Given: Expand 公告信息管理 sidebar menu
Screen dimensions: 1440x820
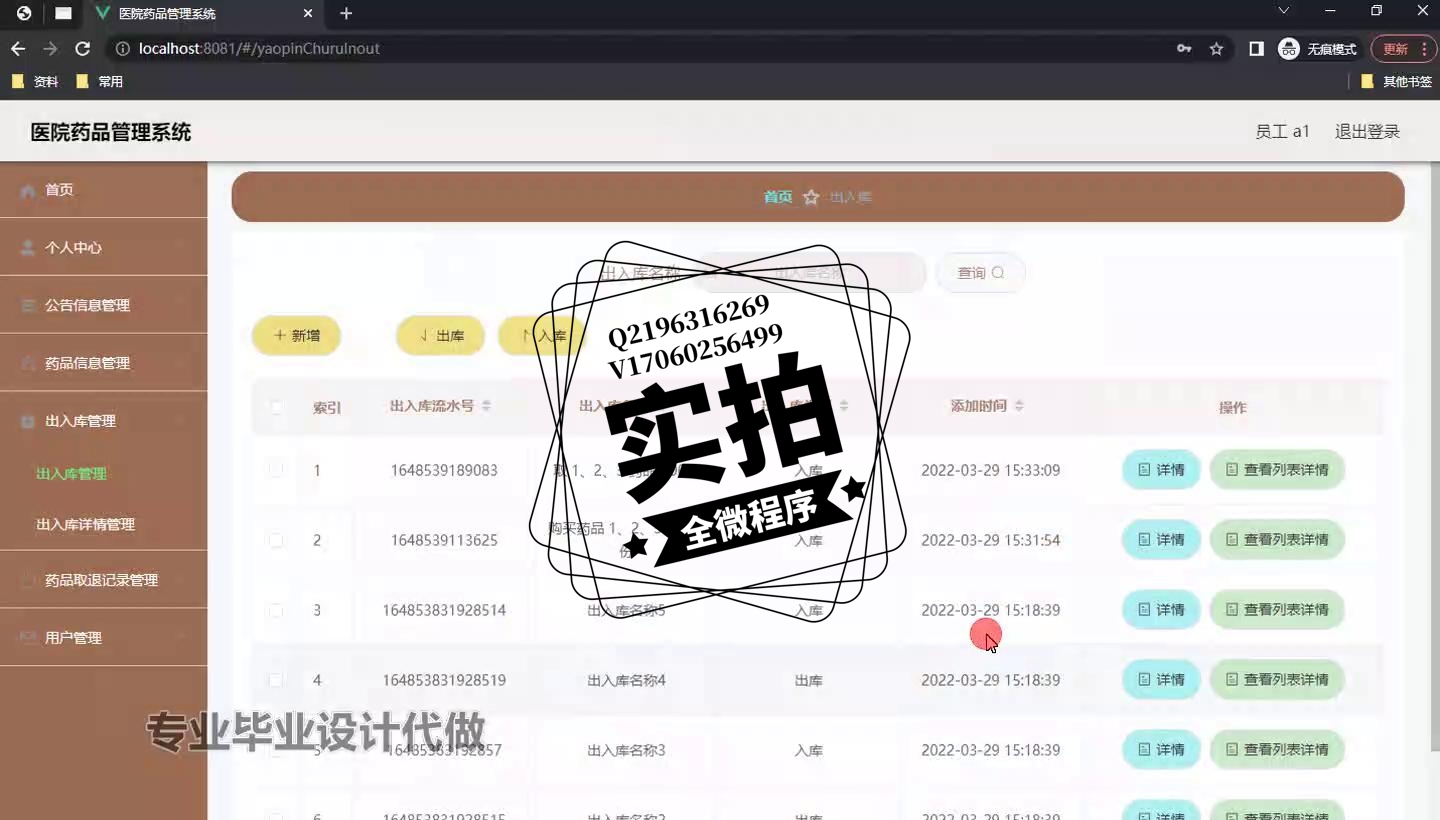Looking at the screenshot, I should click(x=104, y=306).
